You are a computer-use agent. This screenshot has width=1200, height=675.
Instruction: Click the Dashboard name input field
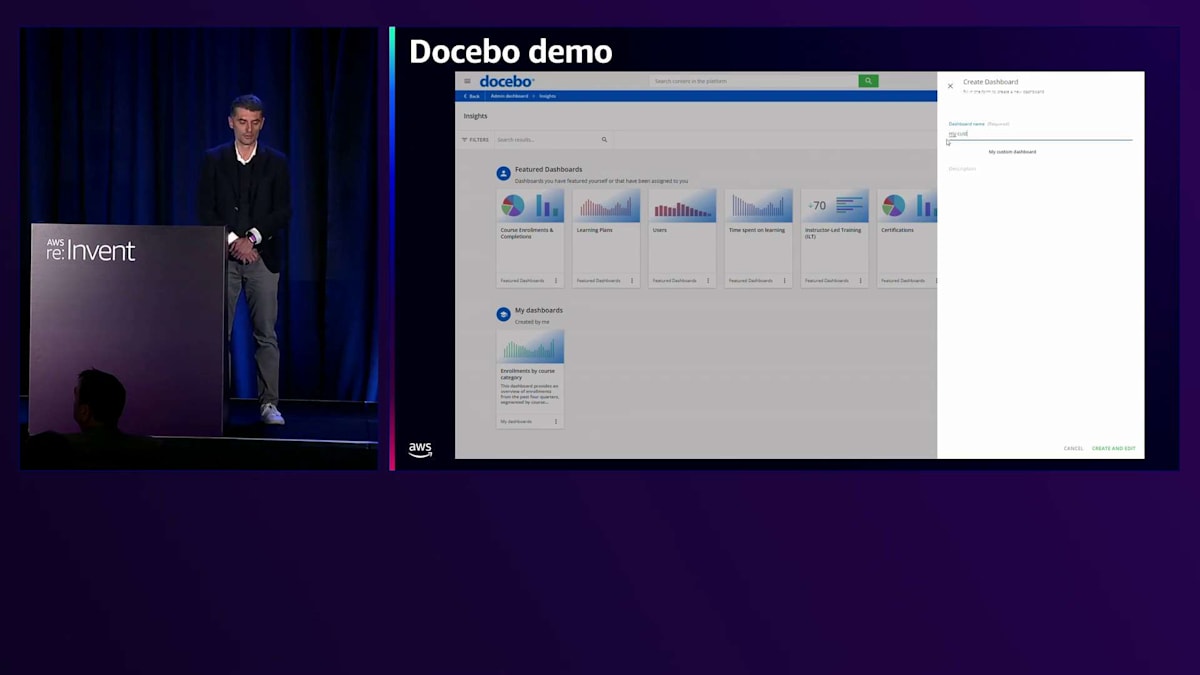(x=1040, y=133)
